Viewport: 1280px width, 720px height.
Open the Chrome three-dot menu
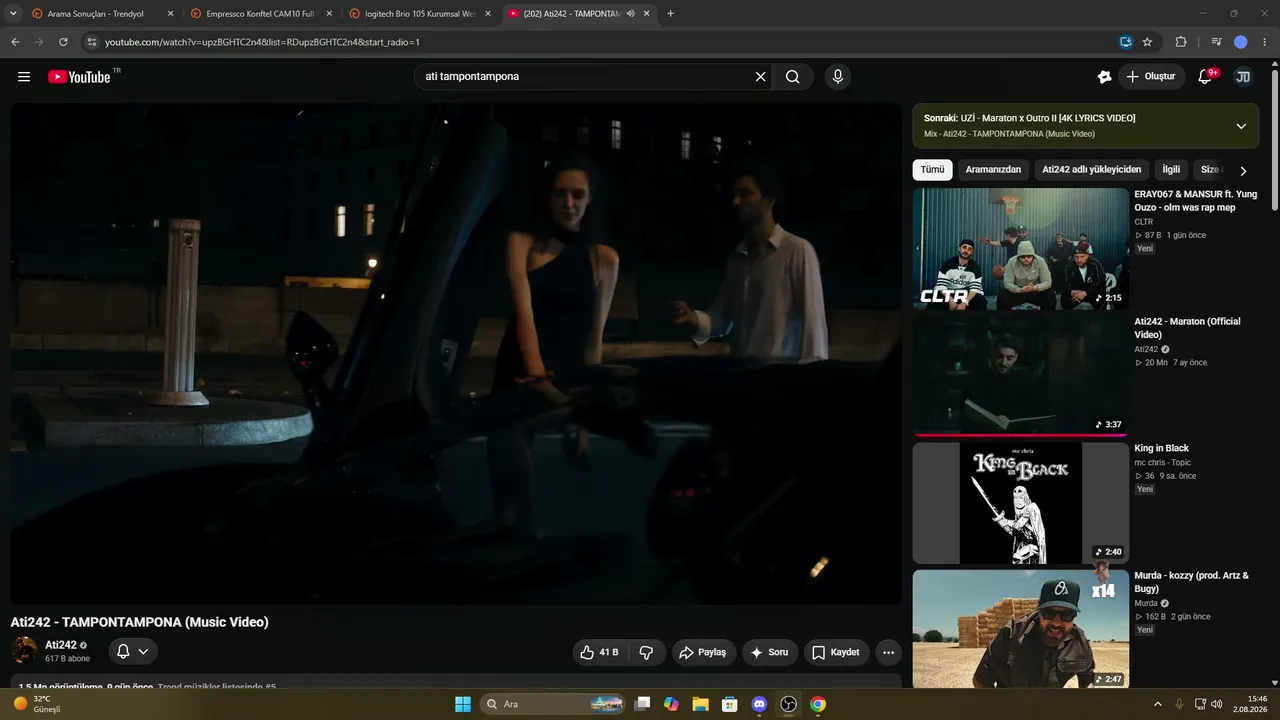(1265, 42)
